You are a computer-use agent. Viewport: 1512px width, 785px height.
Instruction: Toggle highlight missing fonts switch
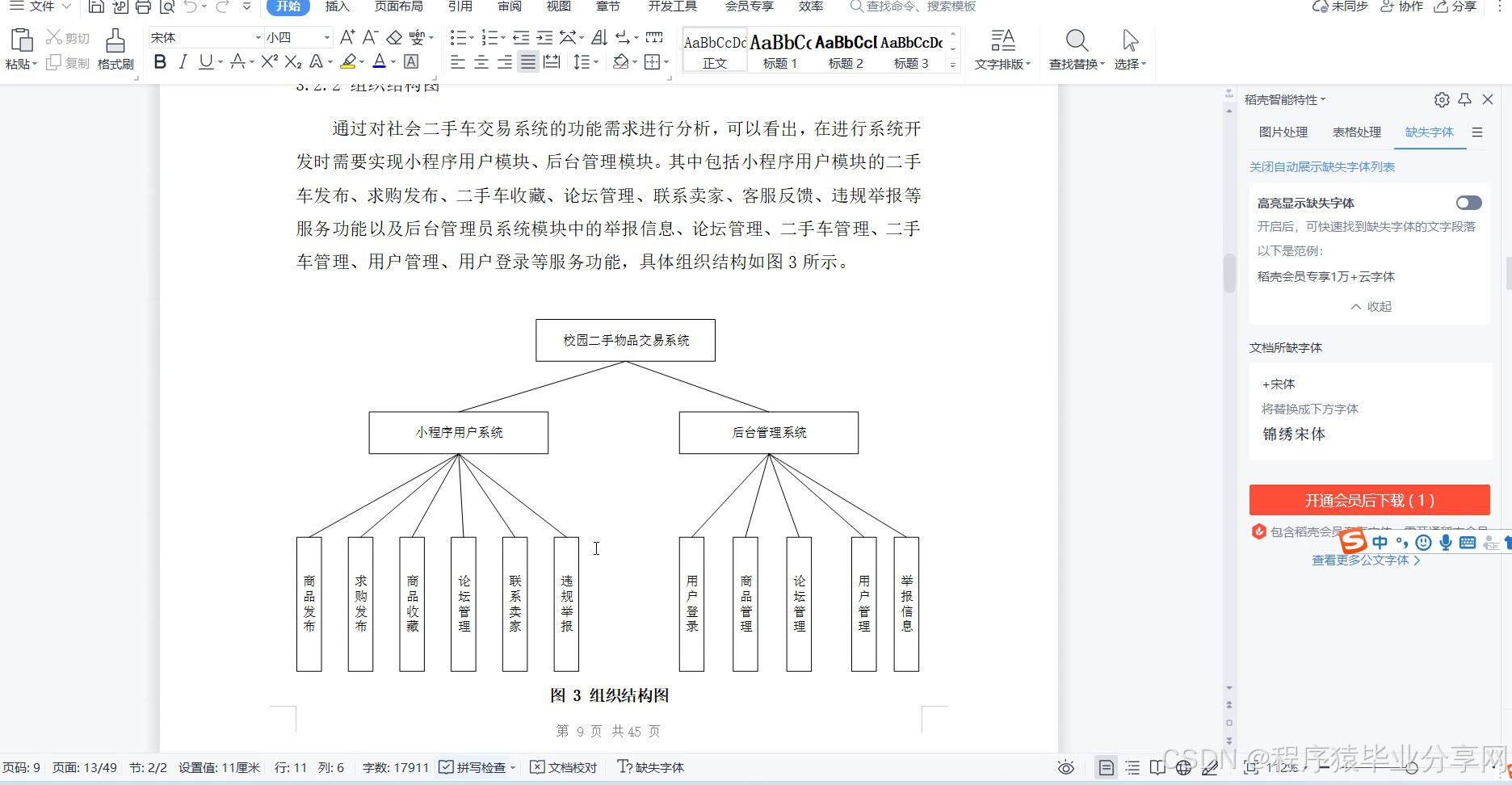1468,203
